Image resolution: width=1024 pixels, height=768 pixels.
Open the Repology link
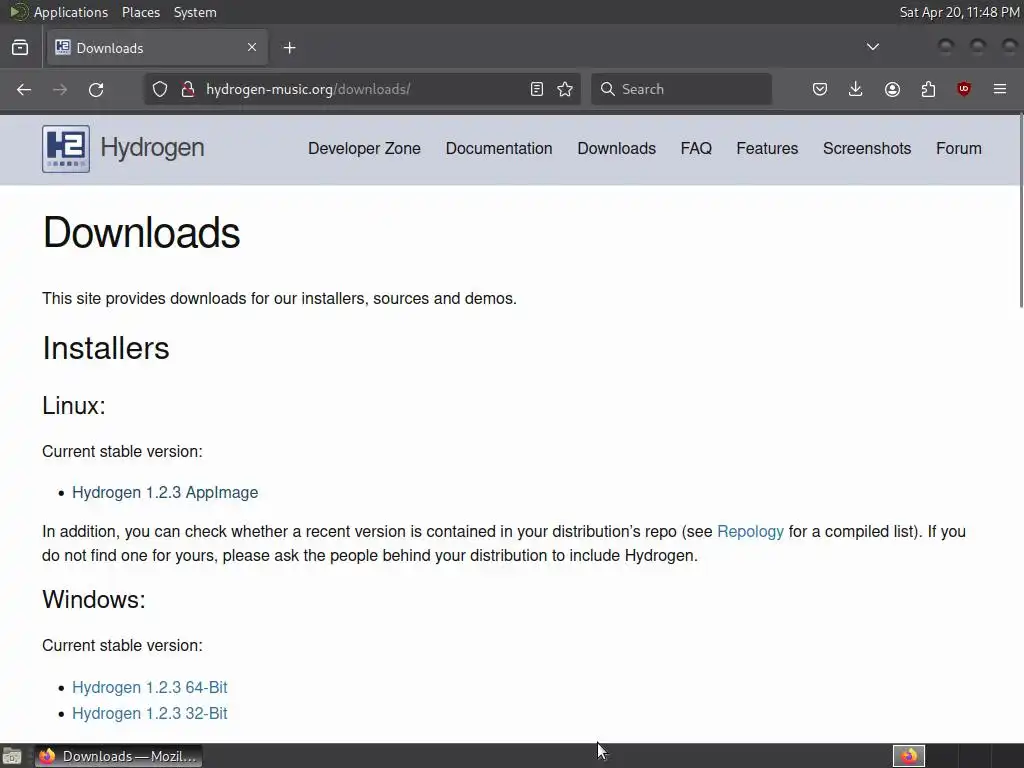coord(750,532)
